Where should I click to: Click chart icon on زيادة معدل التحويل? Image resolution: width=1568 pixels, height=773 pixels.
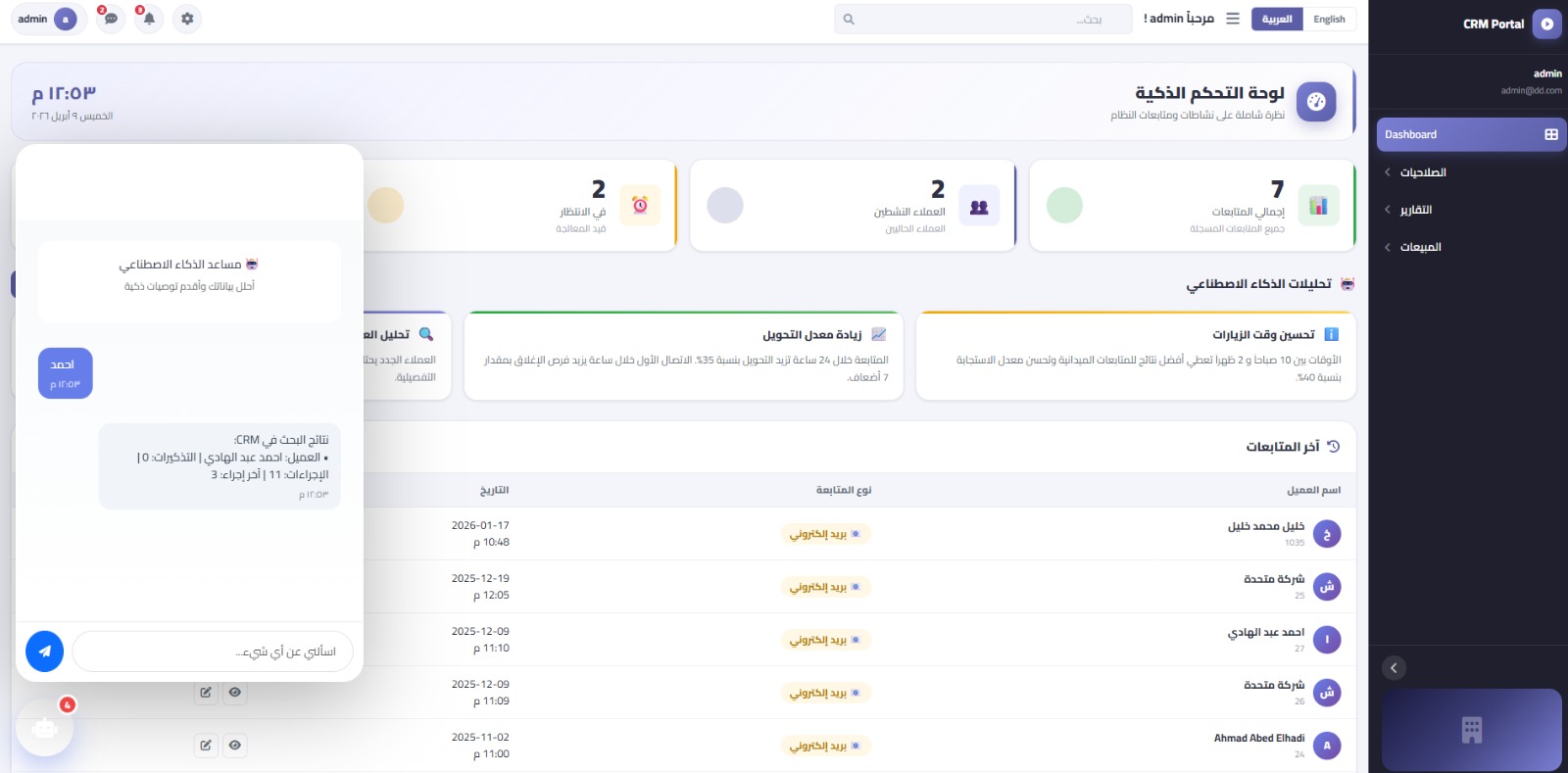click(879, 334)
